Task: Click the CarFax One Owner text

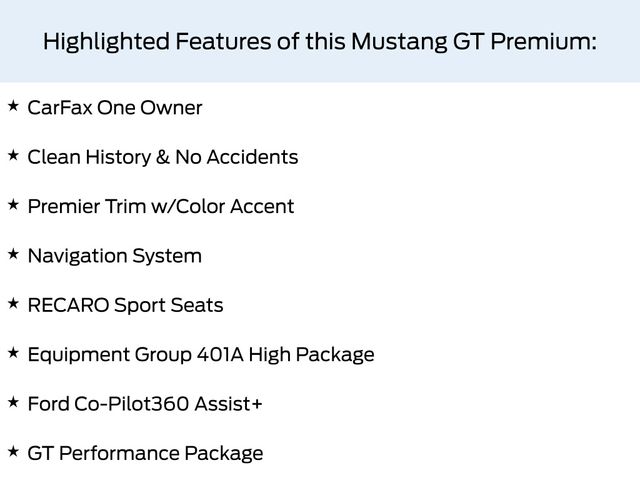Action: (115, 107)
